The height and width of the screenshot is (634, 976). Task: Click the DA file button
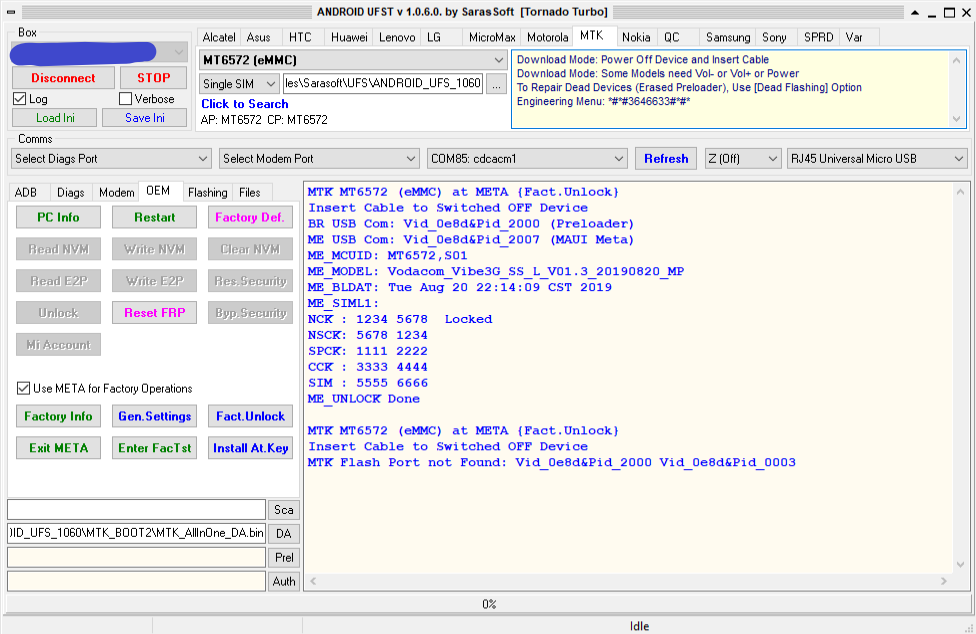click(283, 533)
